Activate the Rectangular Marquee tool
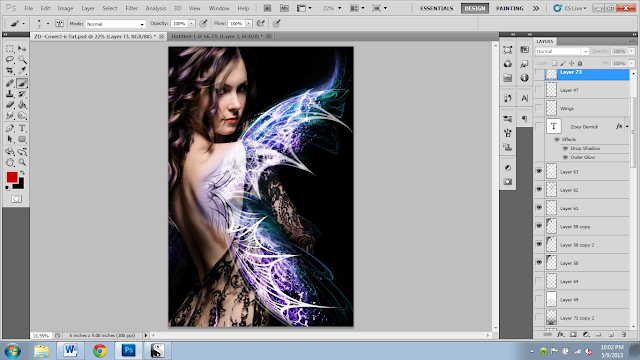 tap(10, 49)
